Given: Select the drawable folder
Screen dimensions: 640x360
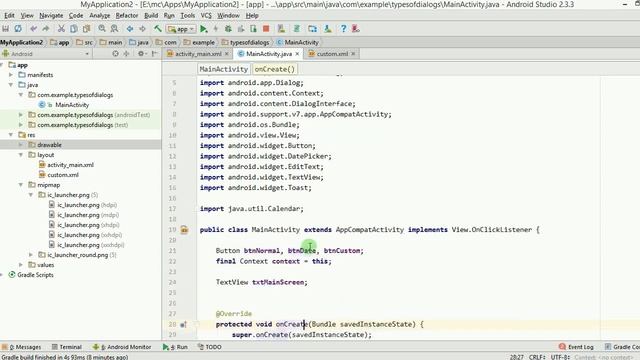Looking at the screenshot, I should pyautogui.click(x=49, y=145).
